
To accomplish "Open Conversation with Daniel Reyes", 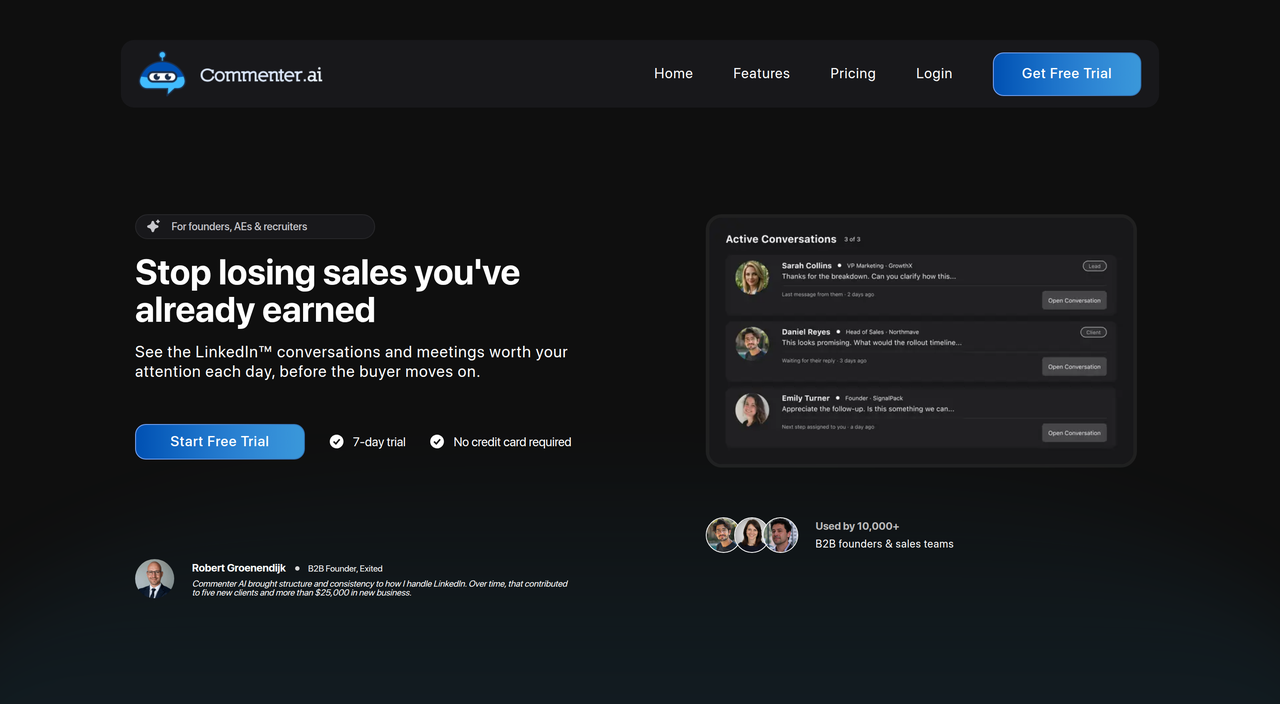I will (1074, 367).
